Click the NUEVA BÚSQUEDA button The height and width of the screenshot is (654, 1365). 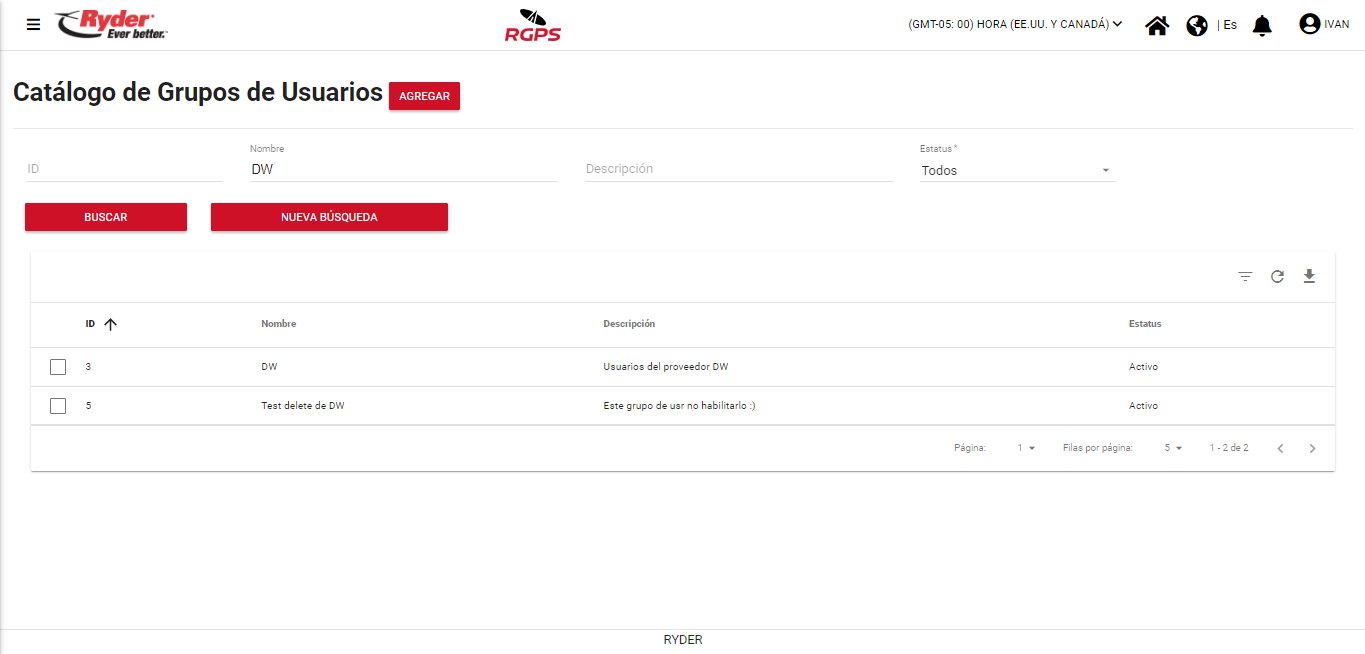(329, 217)
